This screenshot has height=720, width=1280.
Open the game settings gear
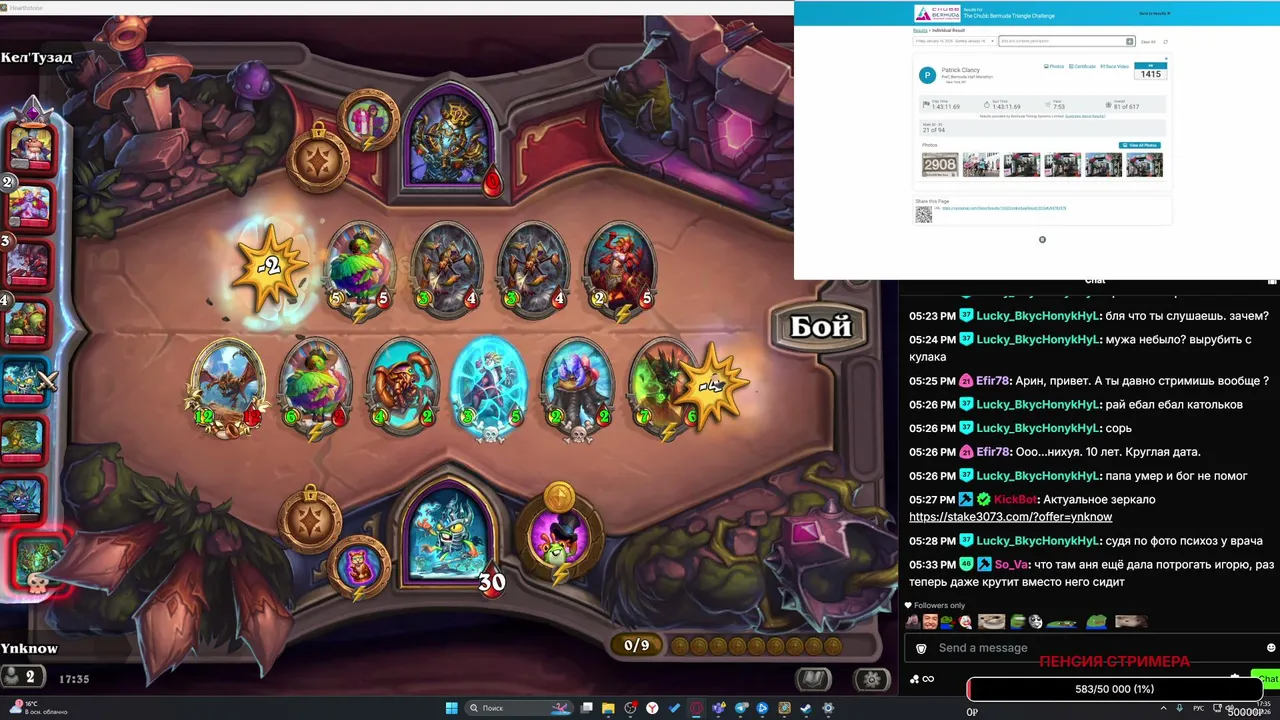click(x=872, y=679)
